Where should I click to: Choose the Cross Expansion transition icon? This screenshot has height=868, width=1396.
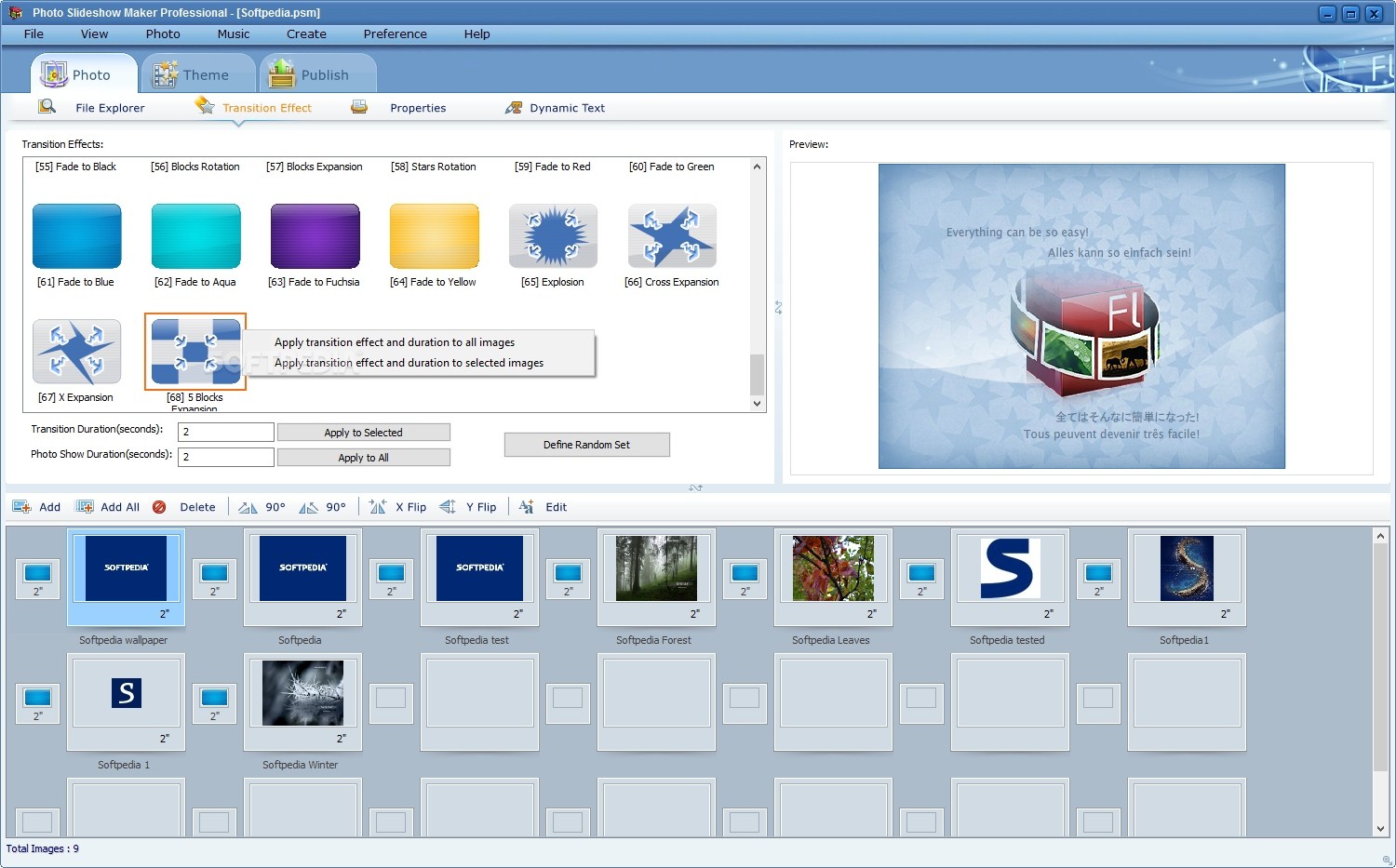coord(673,236)
